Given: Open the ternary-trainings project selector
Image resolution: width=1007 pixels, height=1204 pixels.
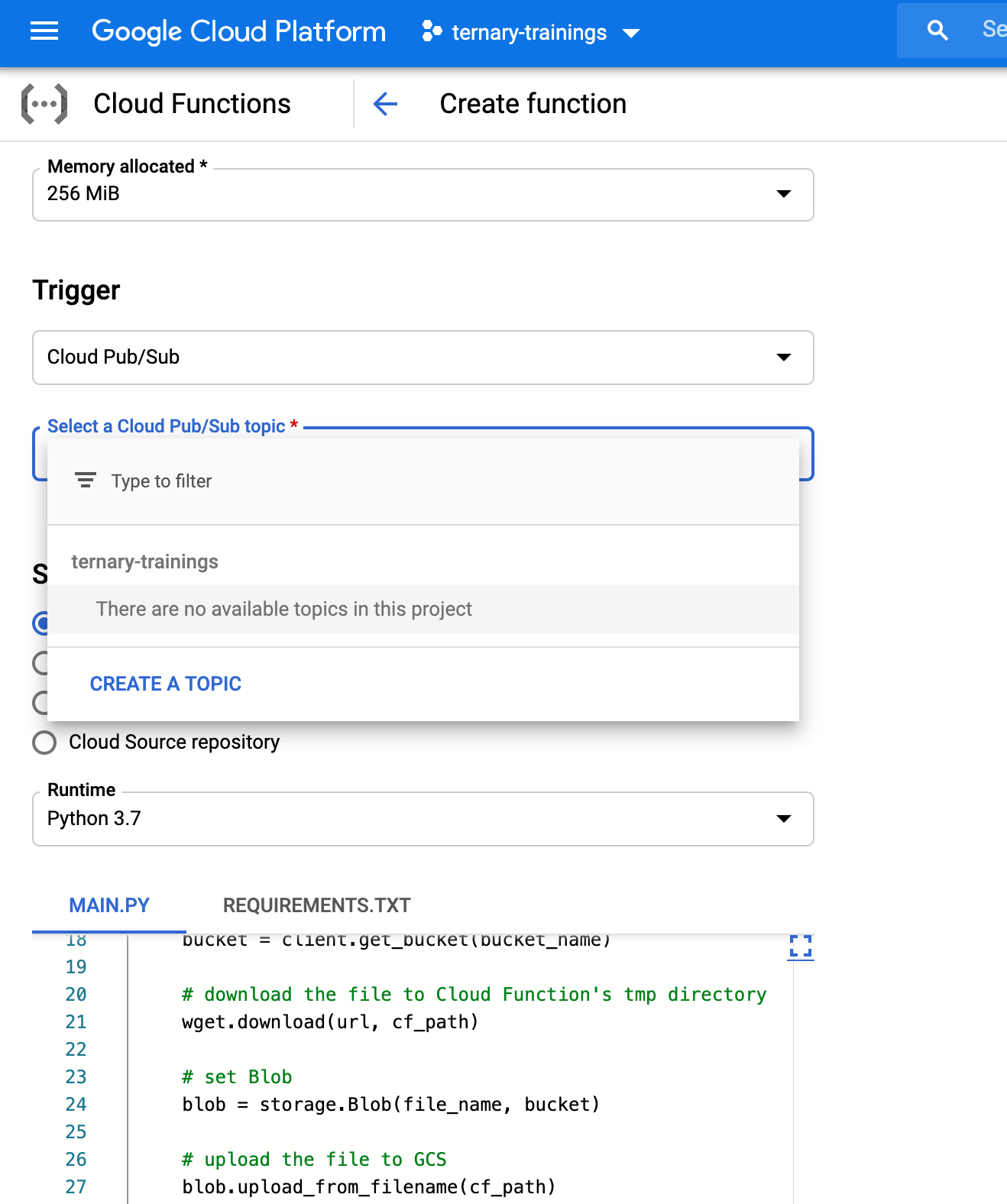Looking at the screenshot, I should coord(532,32).
